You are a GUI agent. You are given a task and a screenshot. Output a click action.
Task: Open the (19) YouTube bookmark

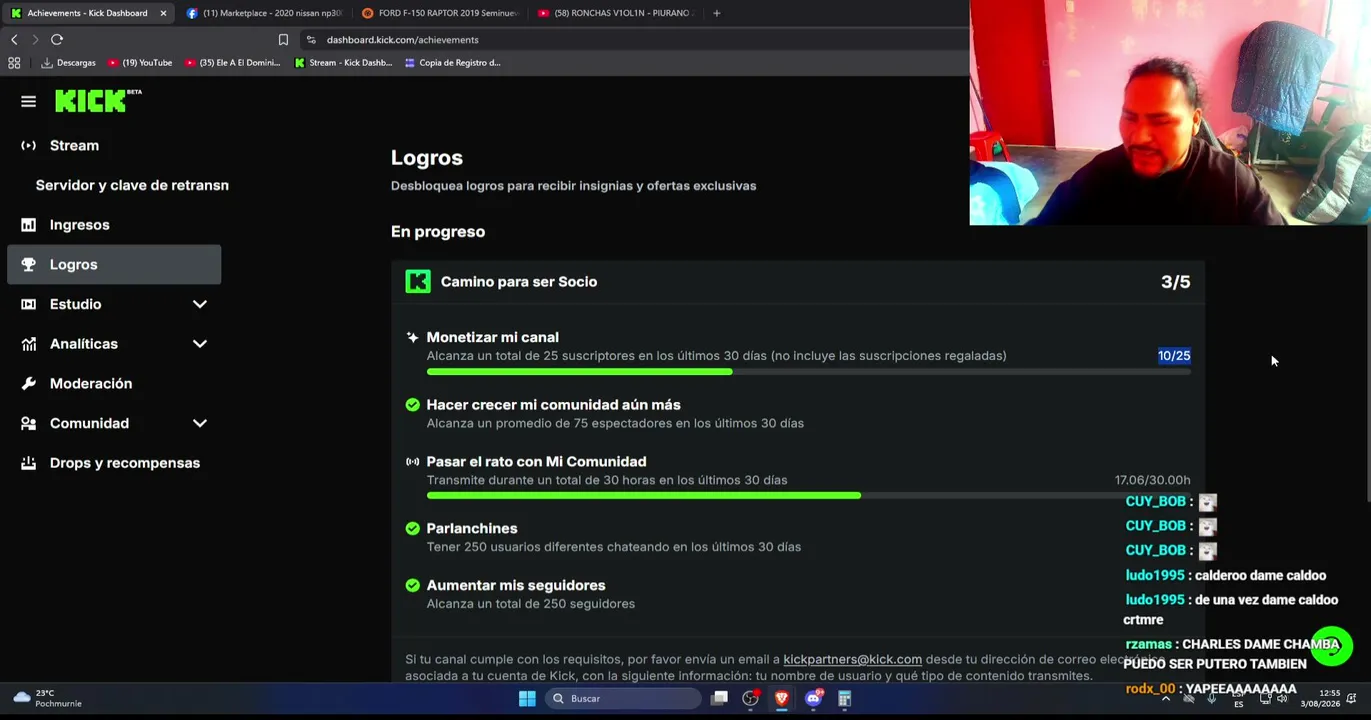139,63
